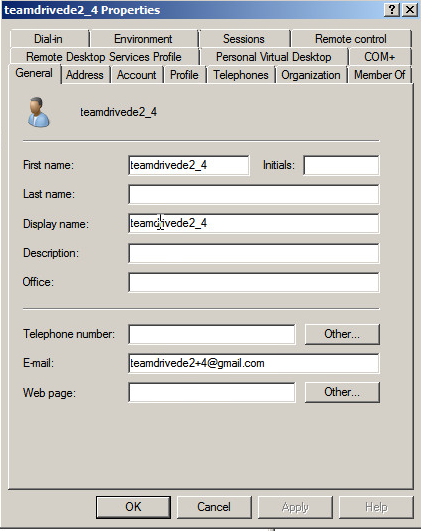Confirm changes with OK button

coord(133,507)
